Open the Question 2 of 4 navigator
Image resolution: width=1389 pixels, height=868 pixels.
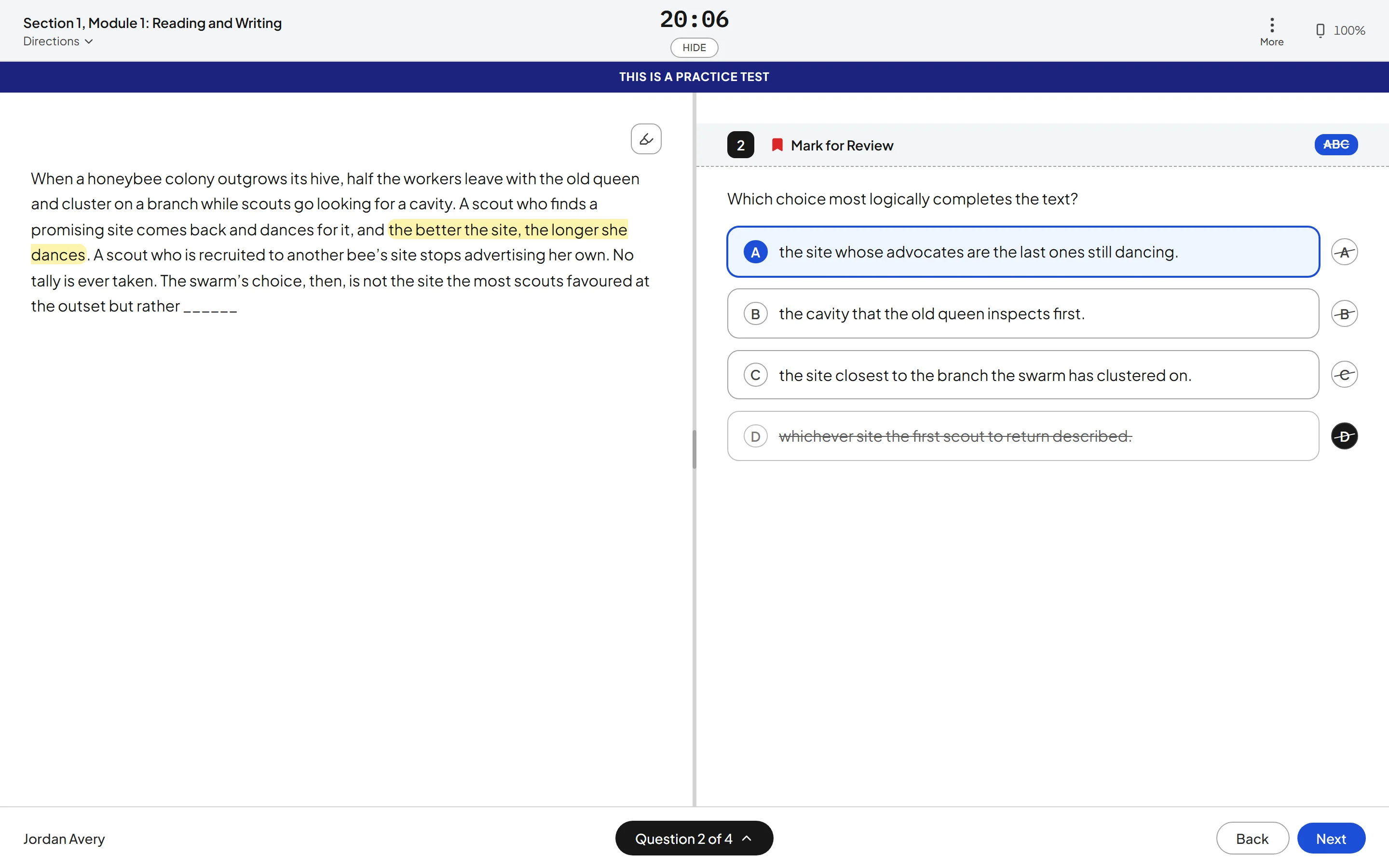pos(694,838)
